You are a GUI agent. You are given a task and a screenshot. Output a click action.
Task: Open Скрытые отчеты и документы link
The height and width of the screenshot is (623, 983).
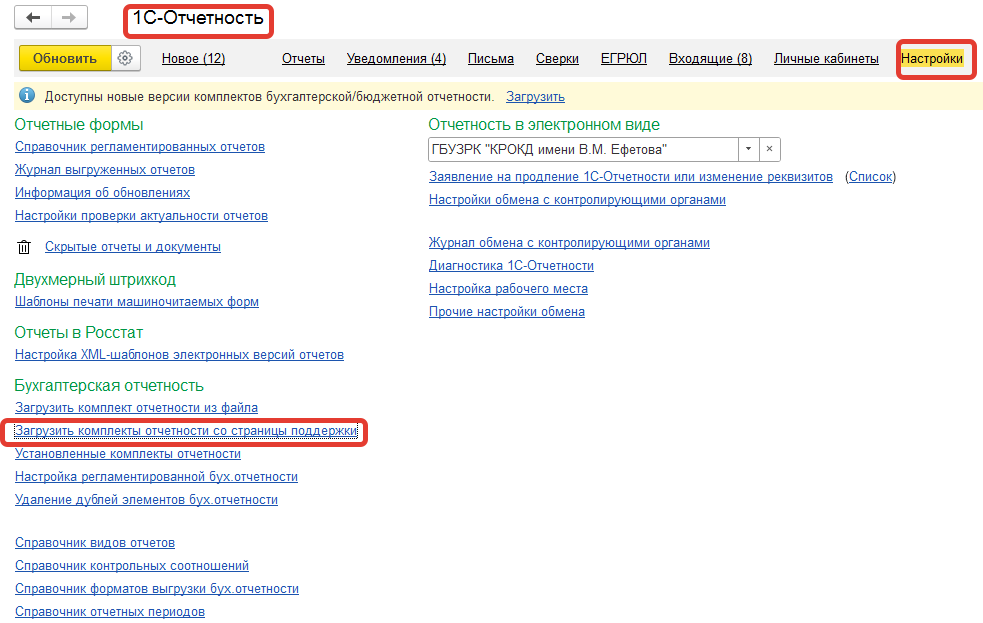[133, 247]
